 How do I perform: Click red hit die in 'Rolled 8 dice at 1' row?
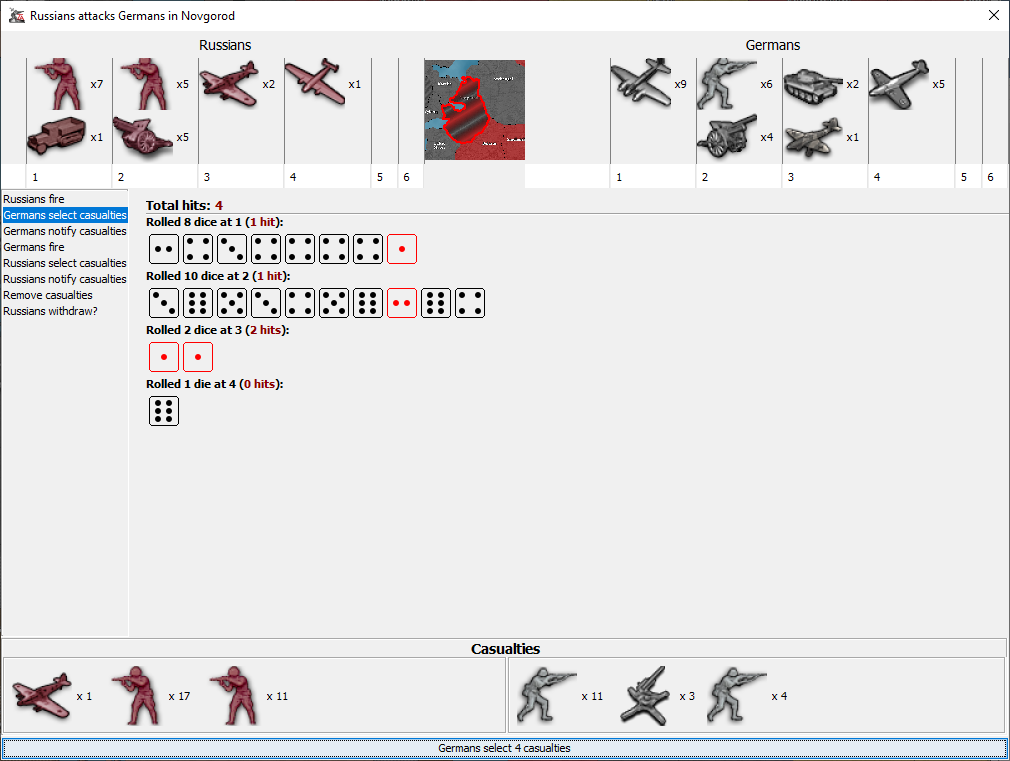(x=402, y=249)
